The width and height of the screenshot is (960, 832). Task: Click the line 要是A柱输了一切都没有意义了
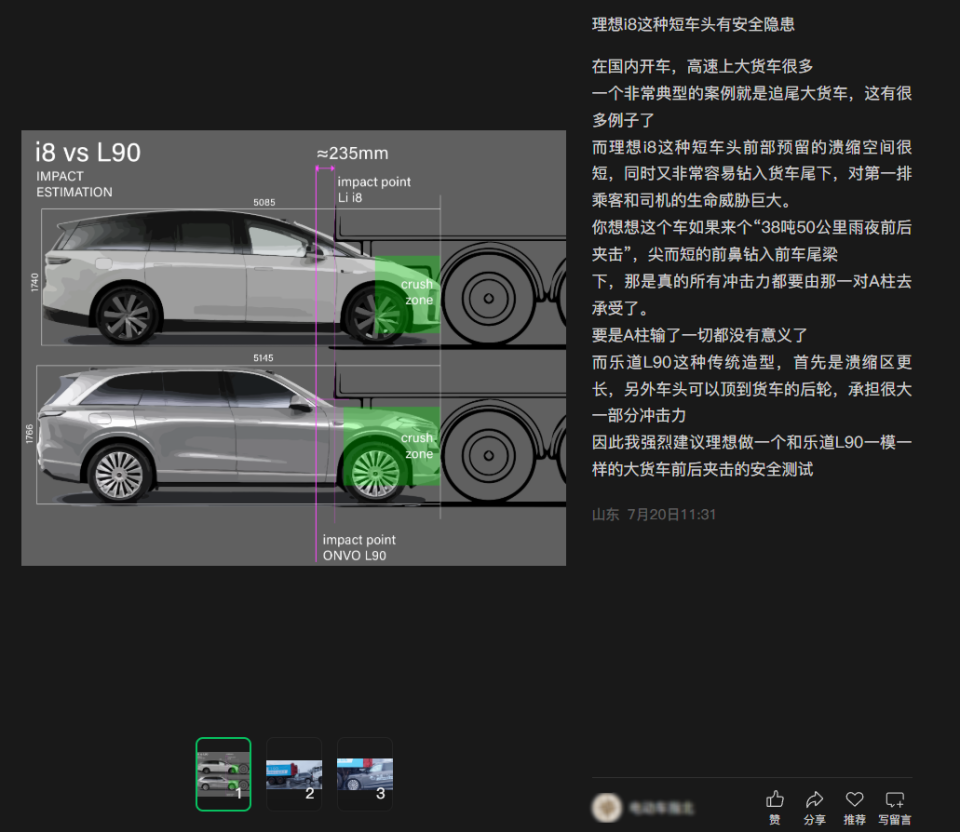pos(699,335)
